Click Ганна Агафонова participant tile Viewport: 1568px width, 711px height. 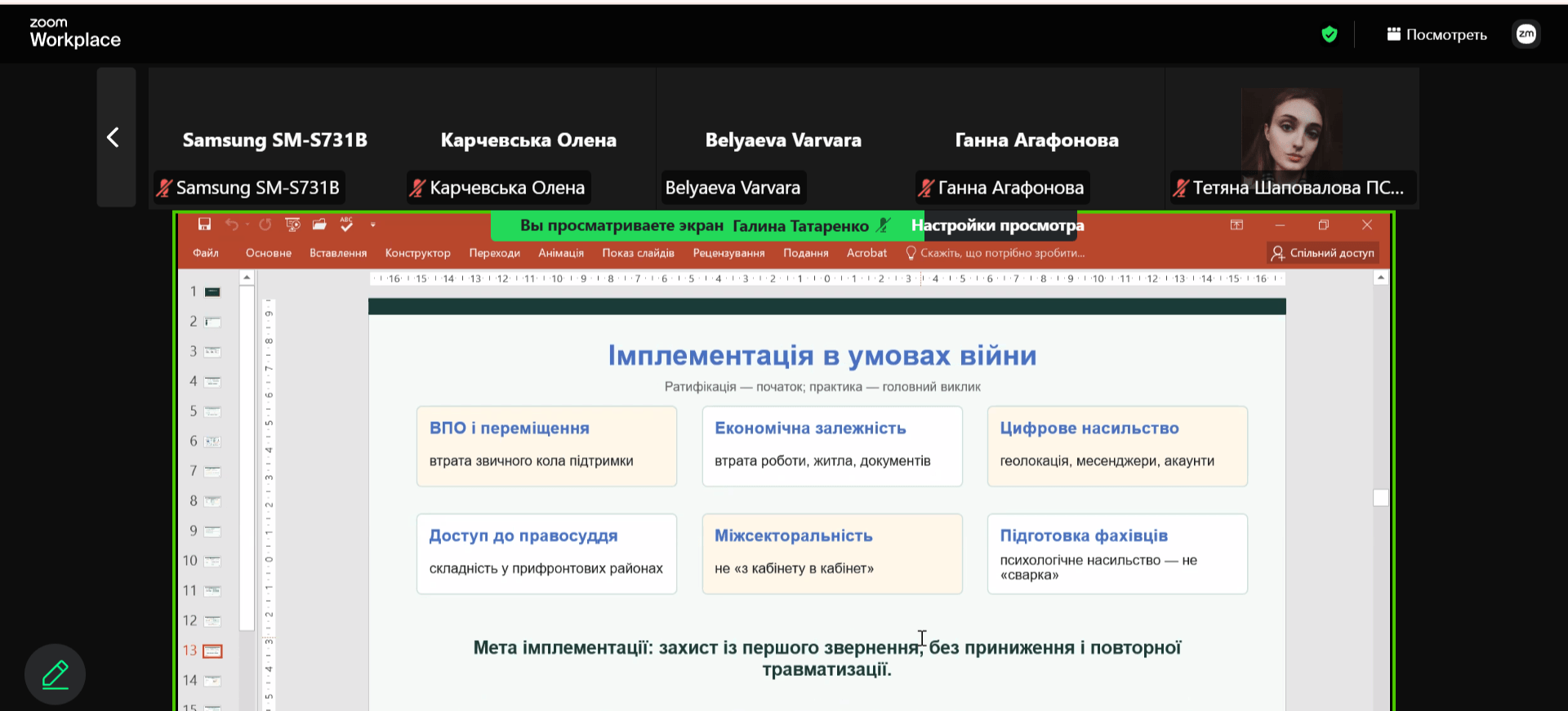(x=1037, y=137)
